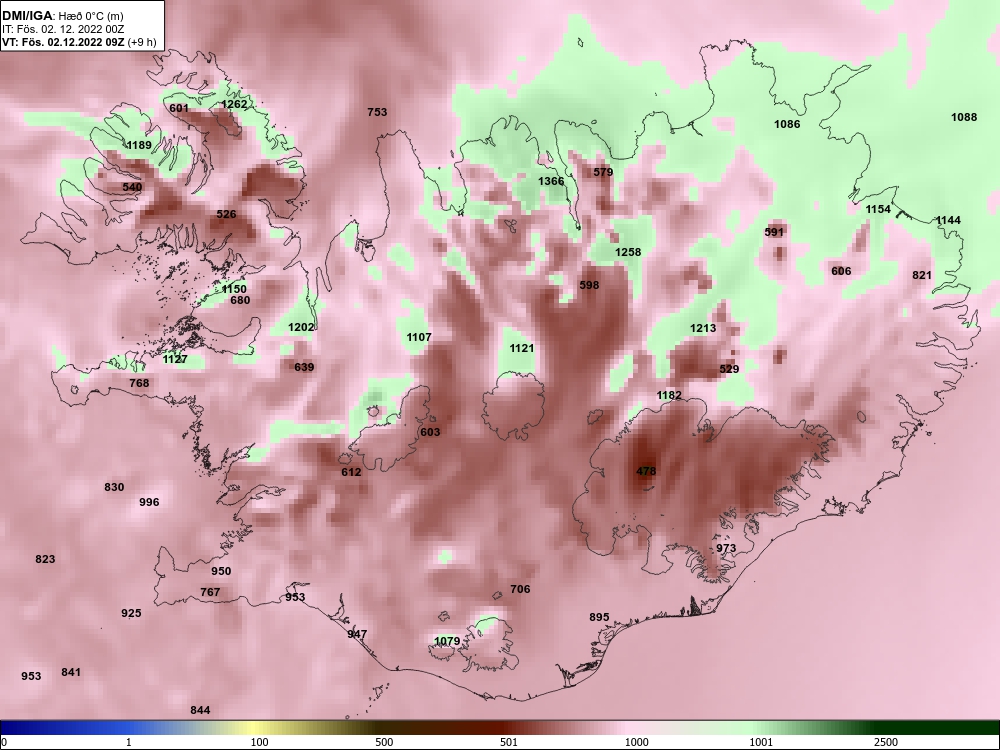This screenshot has width=1000, height=750.
Task: Select the 598 value label
Action: click(589, 285)
